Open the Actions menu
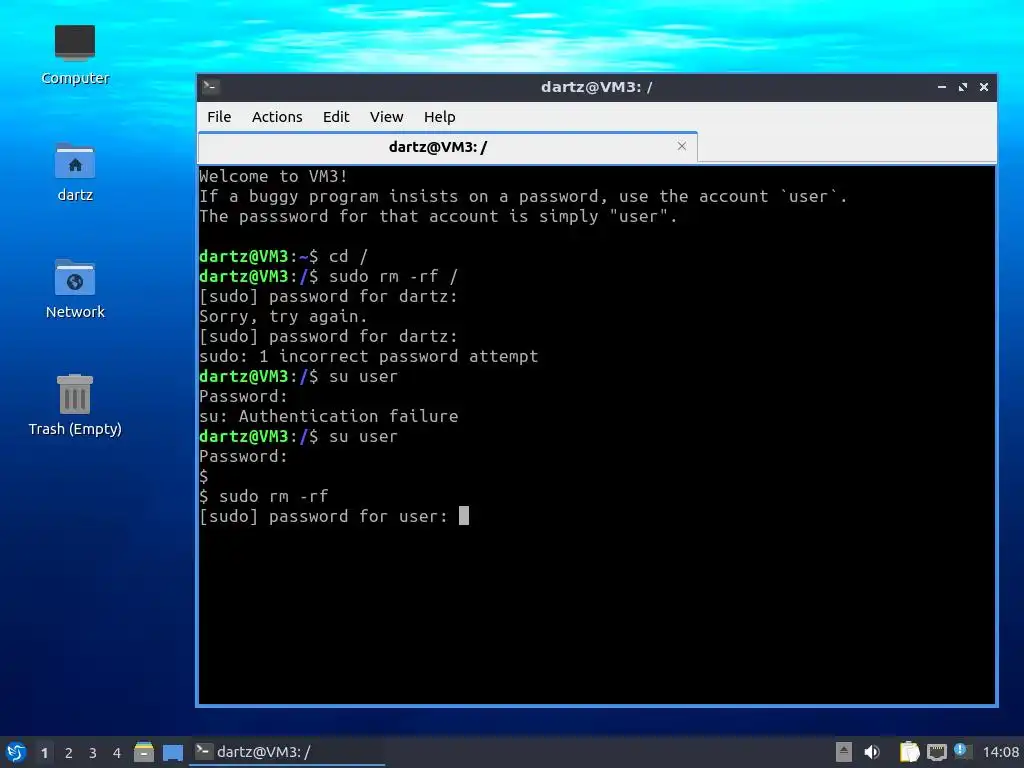This screenshot has width=1024, height=768. 277,117
